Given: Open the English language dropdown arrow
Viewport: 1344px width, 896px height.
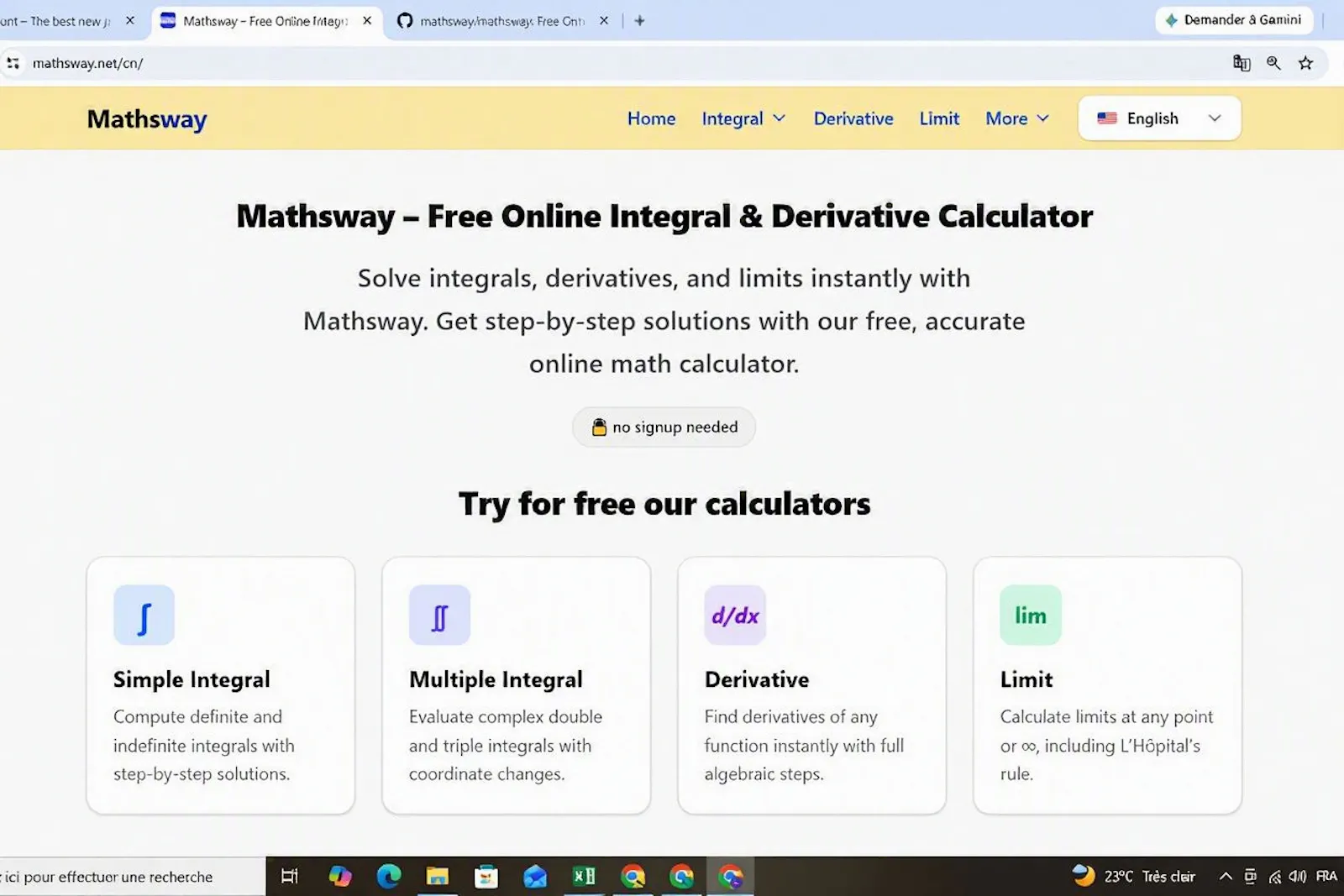Looking at the screenshot, I should [x=1214, y=118].
